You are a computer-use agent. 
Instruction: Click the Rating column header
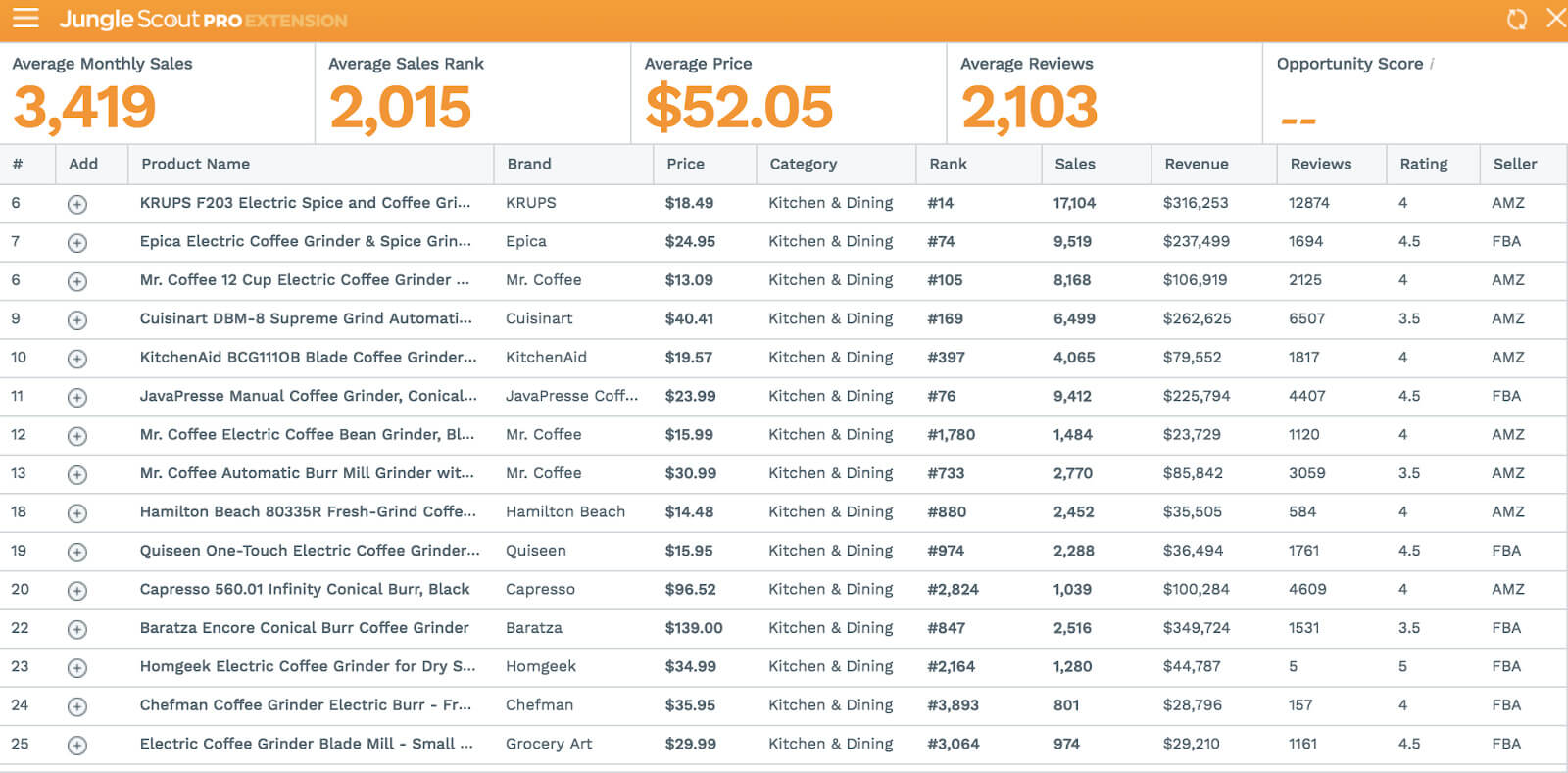(1423, 164)
